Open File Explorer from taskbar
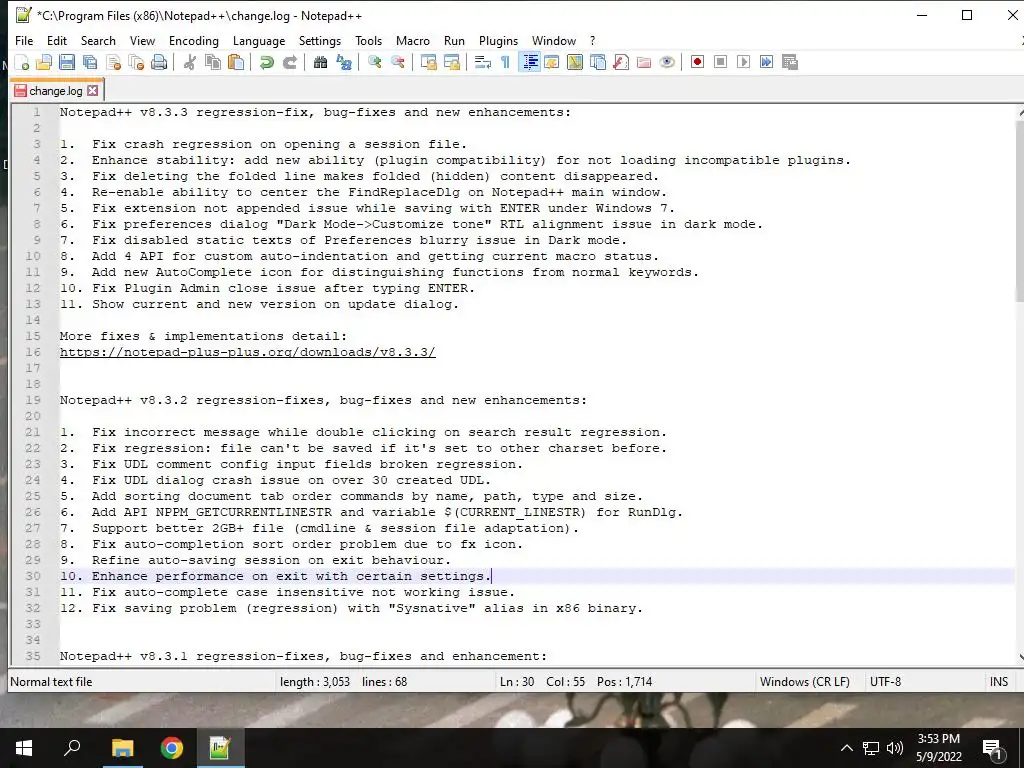1024x768 pixels. pyautogui.click(x=122, y=748)
